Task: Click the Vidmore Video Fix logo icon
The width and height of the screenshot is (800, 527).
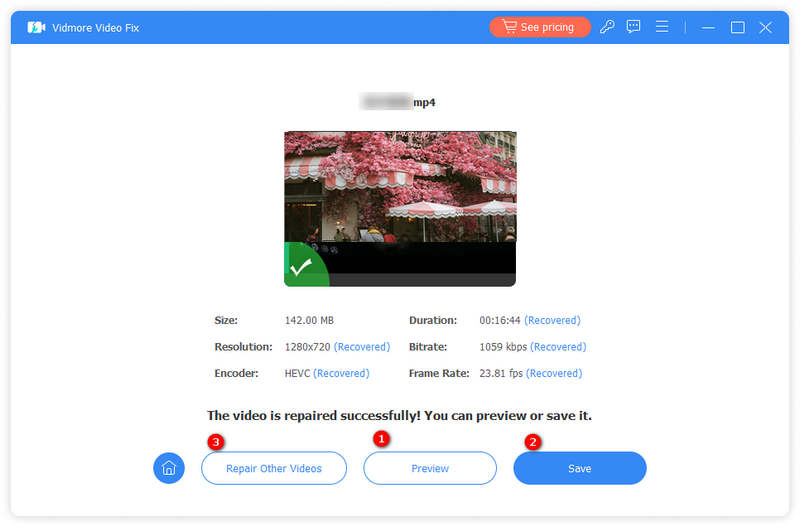Action: (x=37, y=27)
